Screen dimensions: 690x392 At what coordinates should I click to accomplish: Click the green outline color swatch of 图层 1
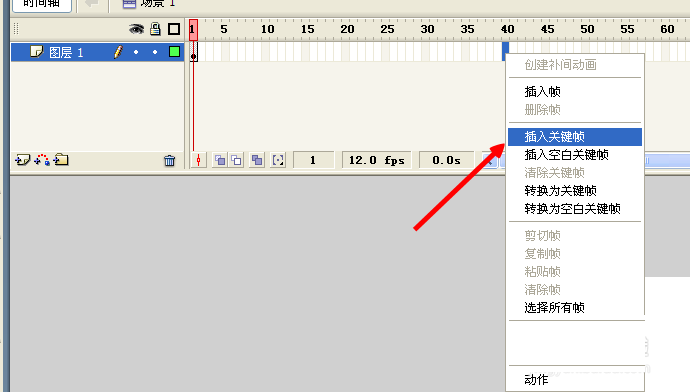(174, 52)
